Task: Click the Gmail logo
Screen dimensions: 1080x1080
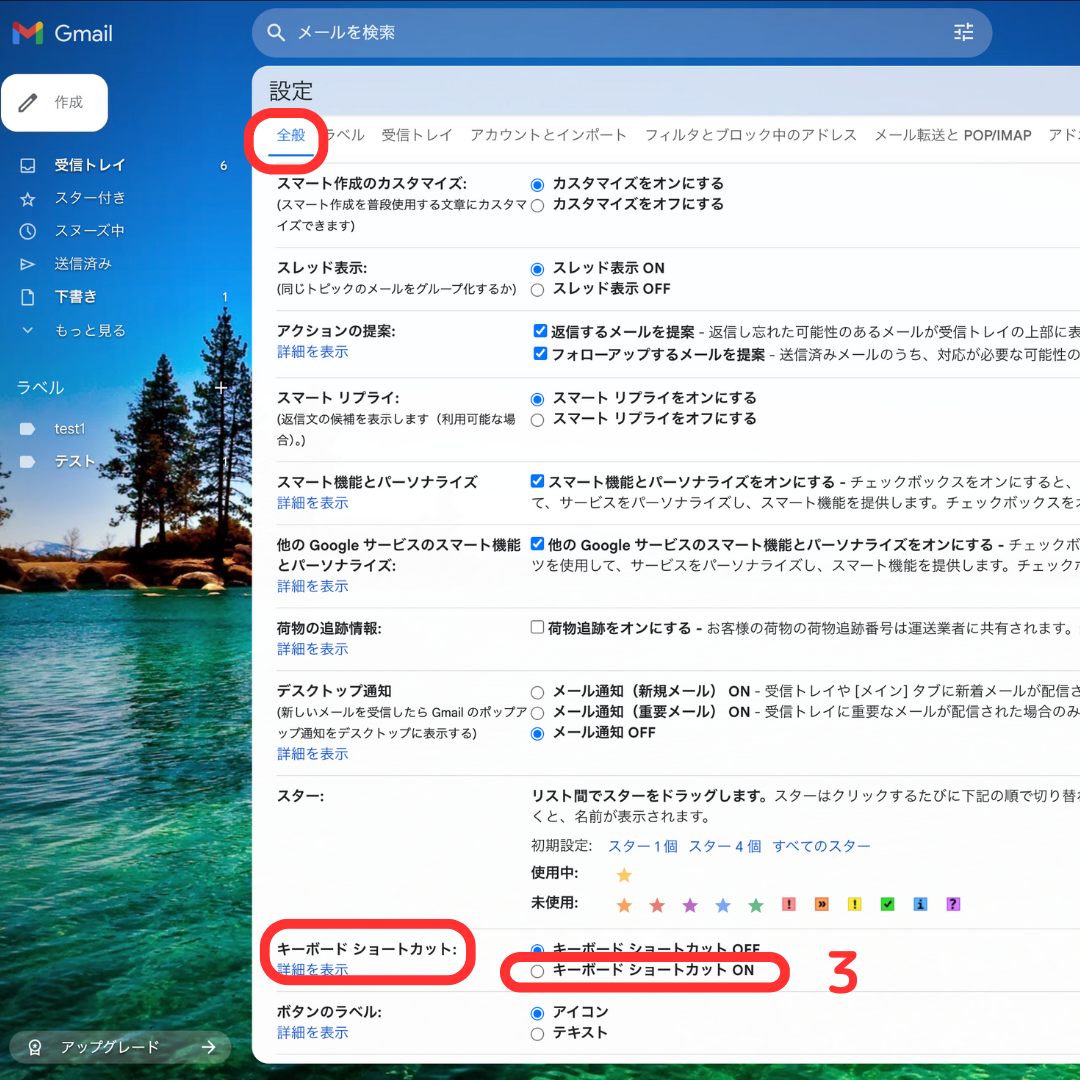Action: coord(63,32)
